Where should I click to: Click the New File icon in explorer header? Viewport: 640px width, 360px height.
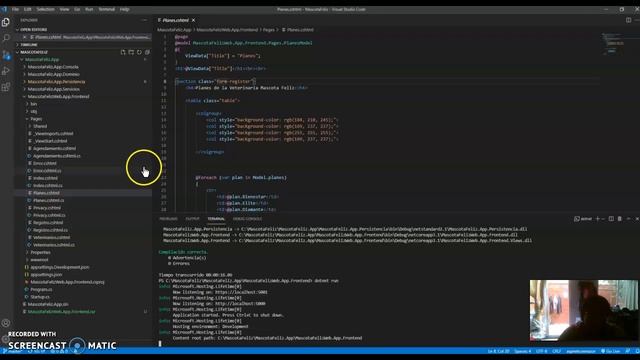(123, 52)
